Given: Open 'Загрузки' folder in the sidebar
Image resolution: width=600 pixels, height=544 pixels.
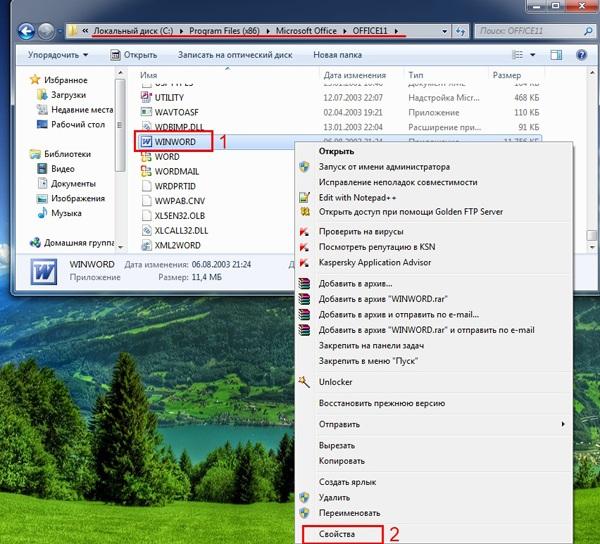Looking at the screenshot, I should point(70,95).
